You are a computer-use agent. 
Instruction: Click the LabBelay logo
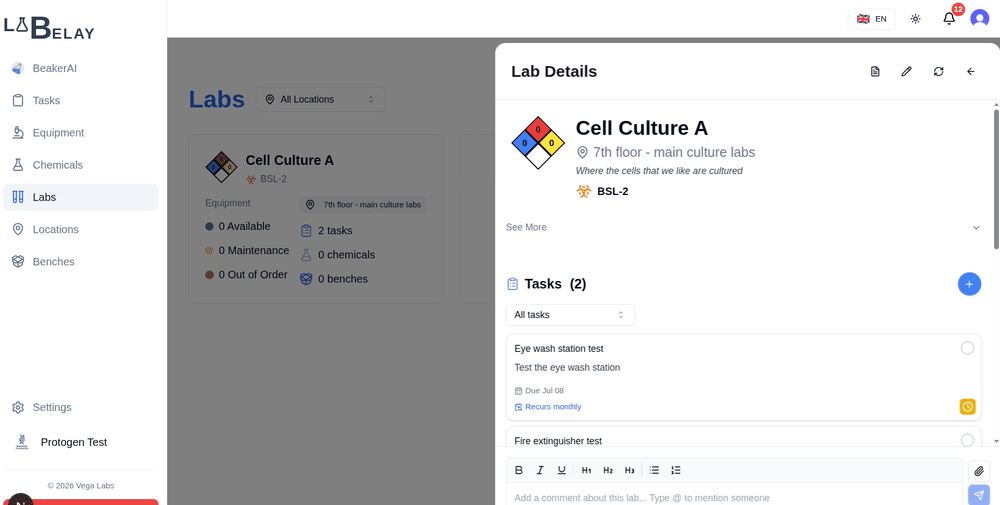(x=49, y=27)
